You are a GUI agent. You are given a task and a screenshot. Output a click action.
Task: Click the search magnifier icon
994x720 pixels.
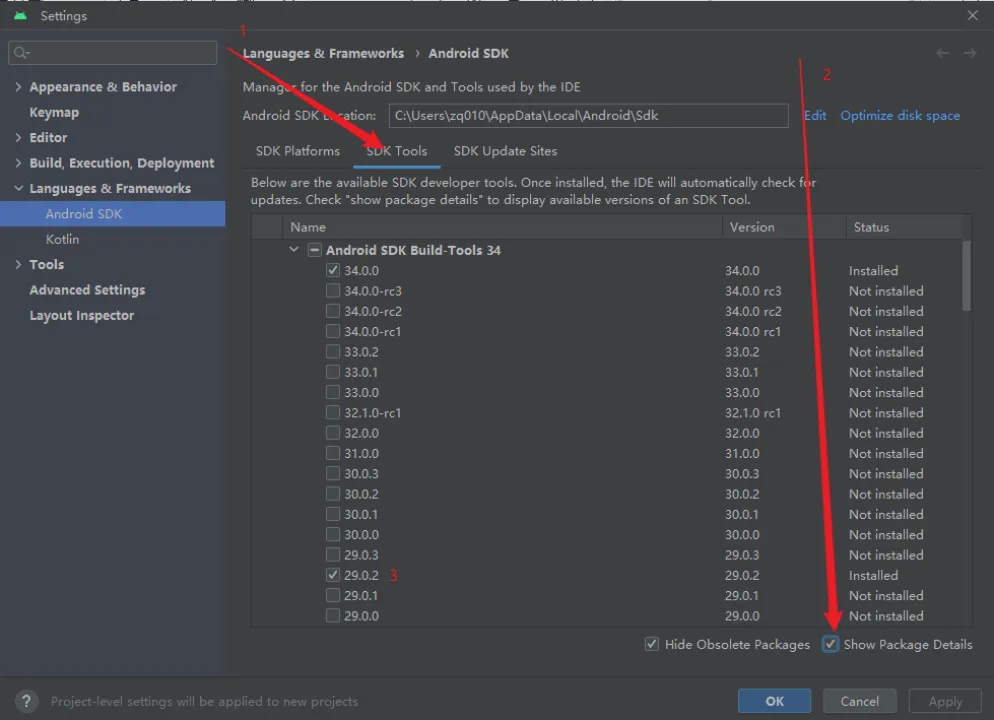point(22,53)
